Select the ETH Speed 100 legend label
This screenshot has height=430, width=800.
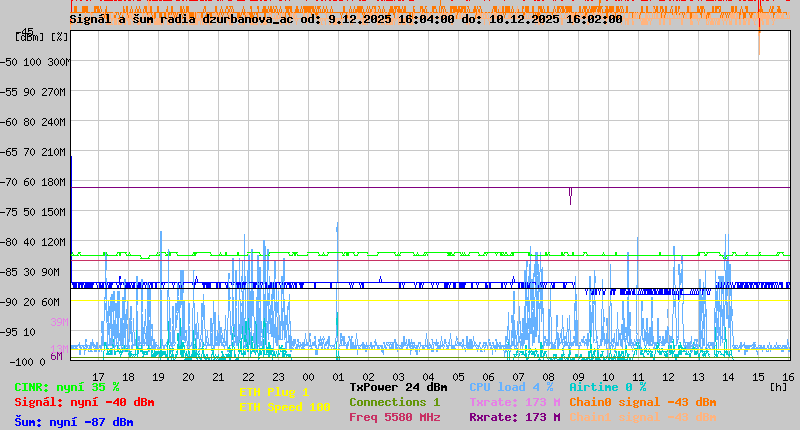(284, 407)
